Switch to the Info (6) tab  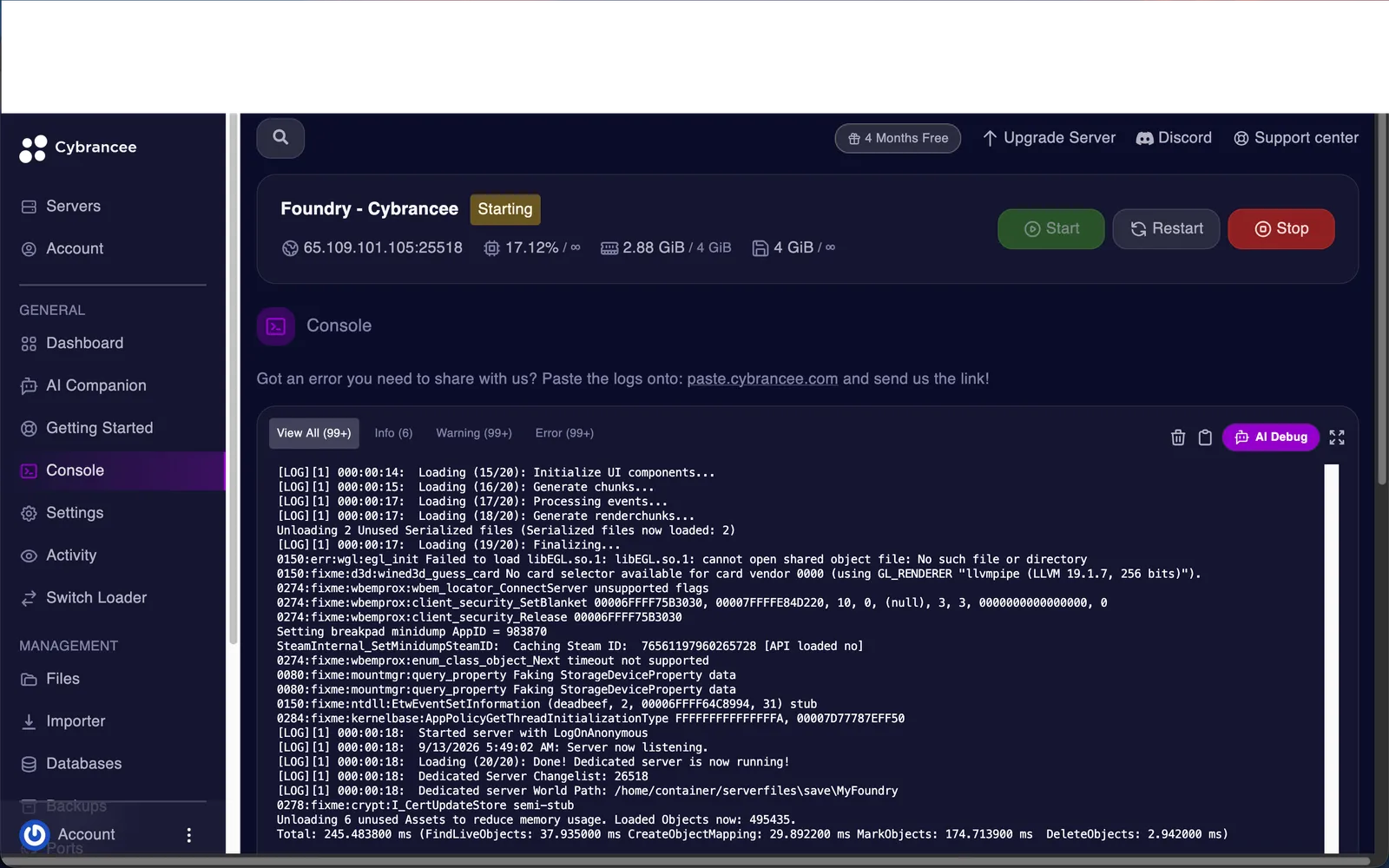[x=393, y=433]
